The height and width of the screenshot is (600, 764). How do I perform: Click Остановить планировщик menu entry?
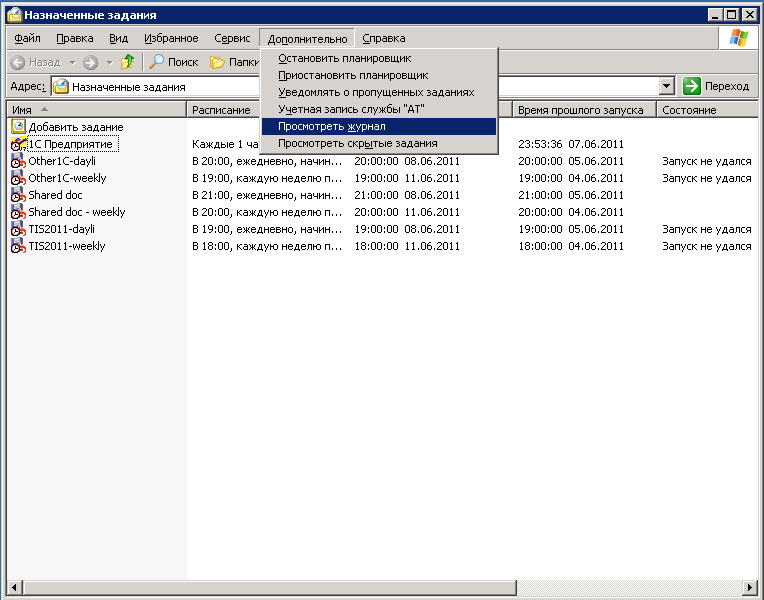(x=344, y=58)
